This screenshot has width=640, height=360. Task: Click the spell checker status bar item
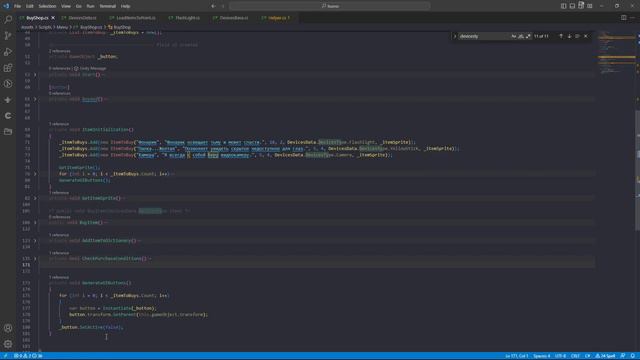pos(606,356)
